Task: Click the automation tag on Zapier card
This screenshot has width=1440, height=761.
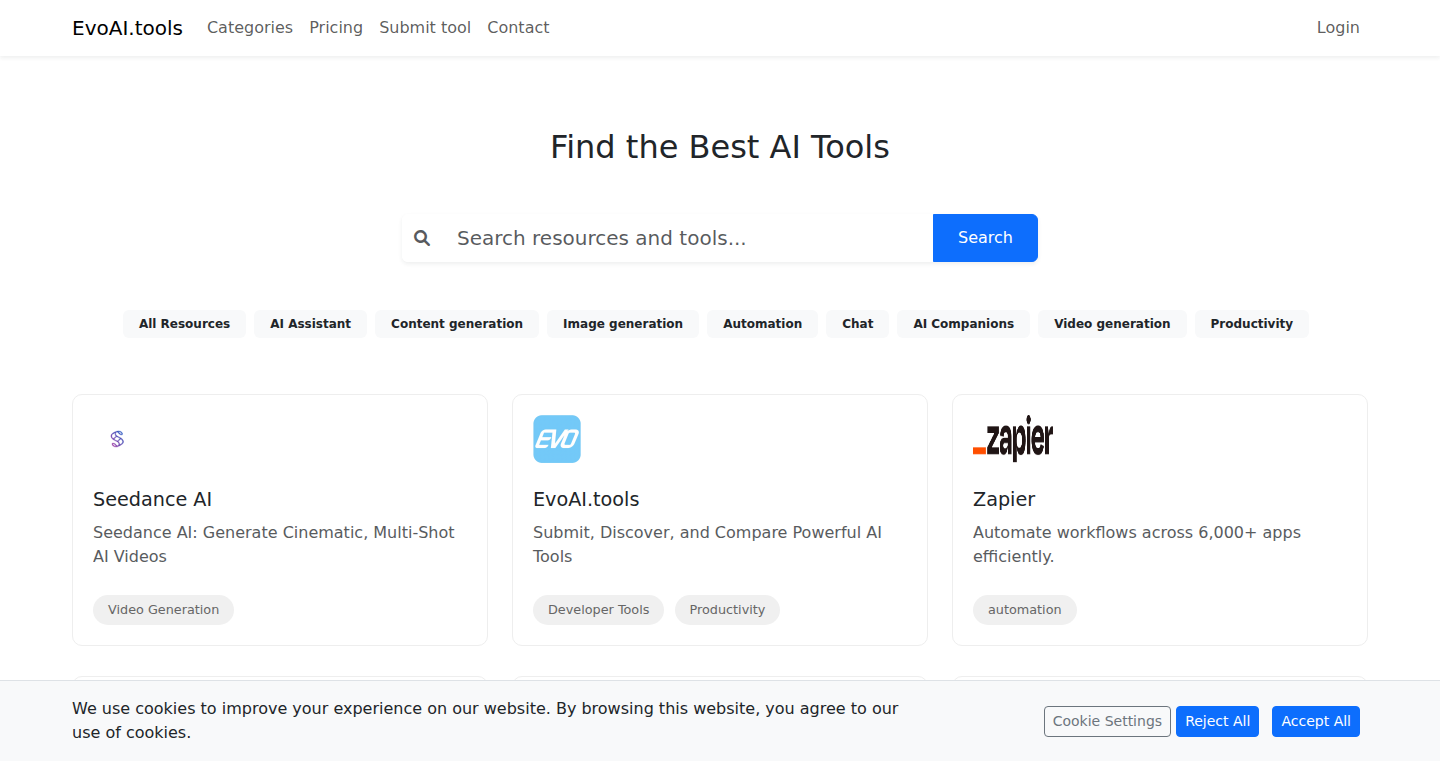Action: coord(1025,610)
